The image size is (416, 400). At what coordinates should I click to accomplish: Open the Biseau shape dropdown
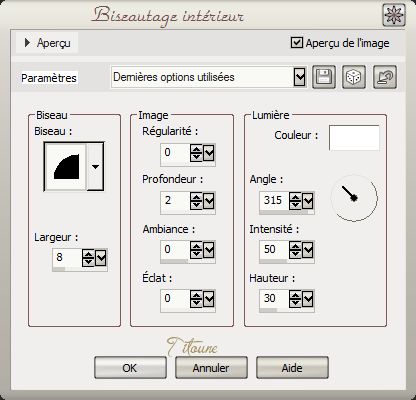95,167
